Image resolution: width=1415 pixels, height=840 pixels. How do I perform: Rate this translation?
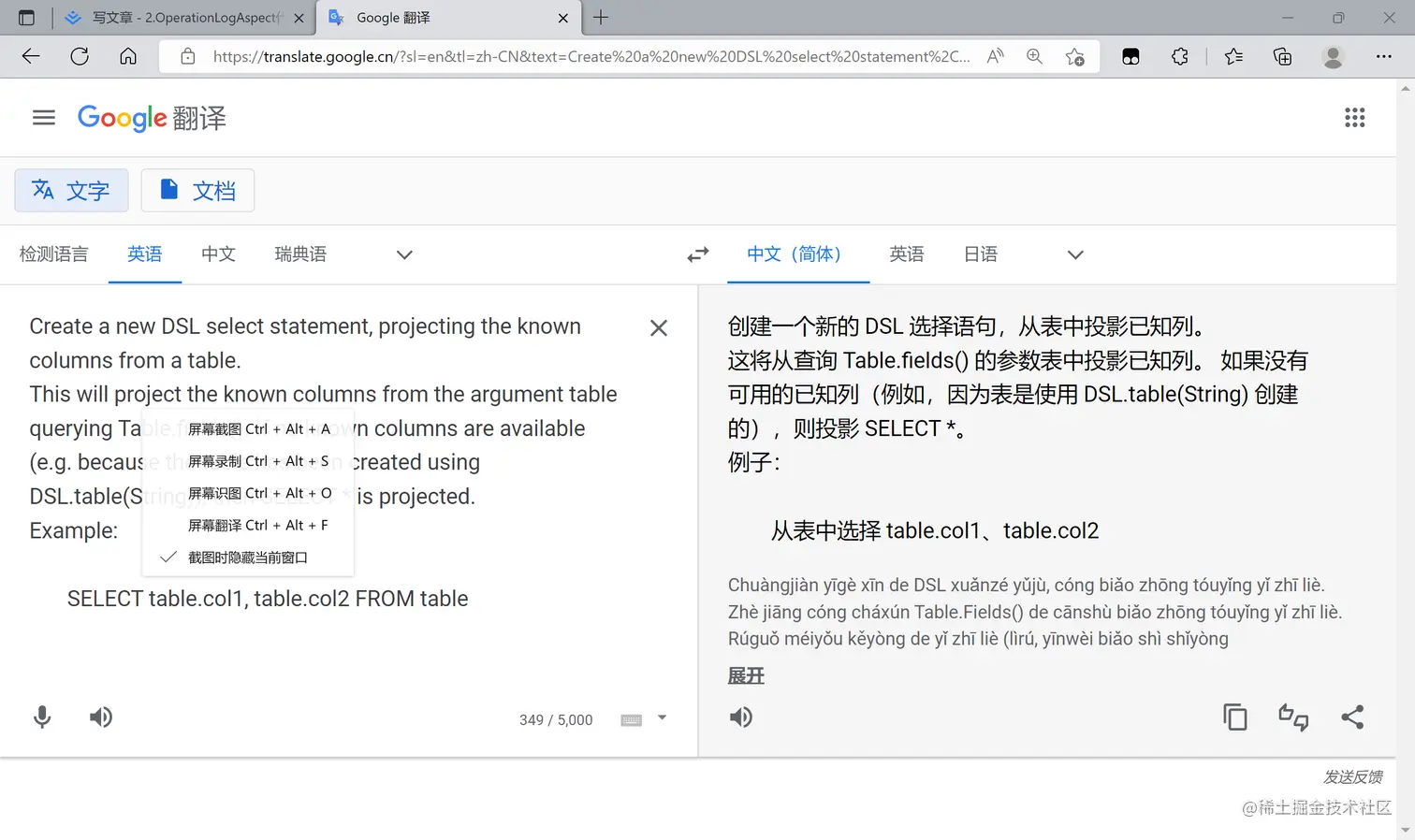coord(1293,717)
